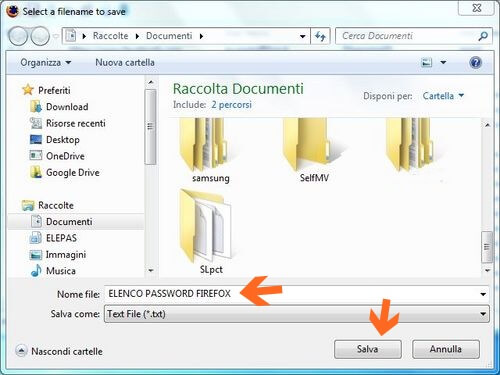Select Musica library

tap(61, 271)
